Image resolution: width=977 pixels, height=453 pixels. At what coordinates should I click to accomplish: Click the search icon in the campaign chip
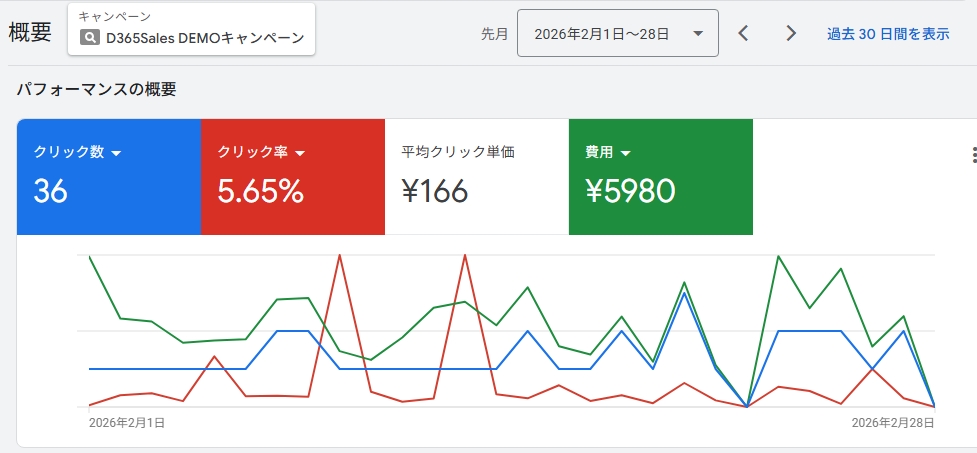point(91,38)
